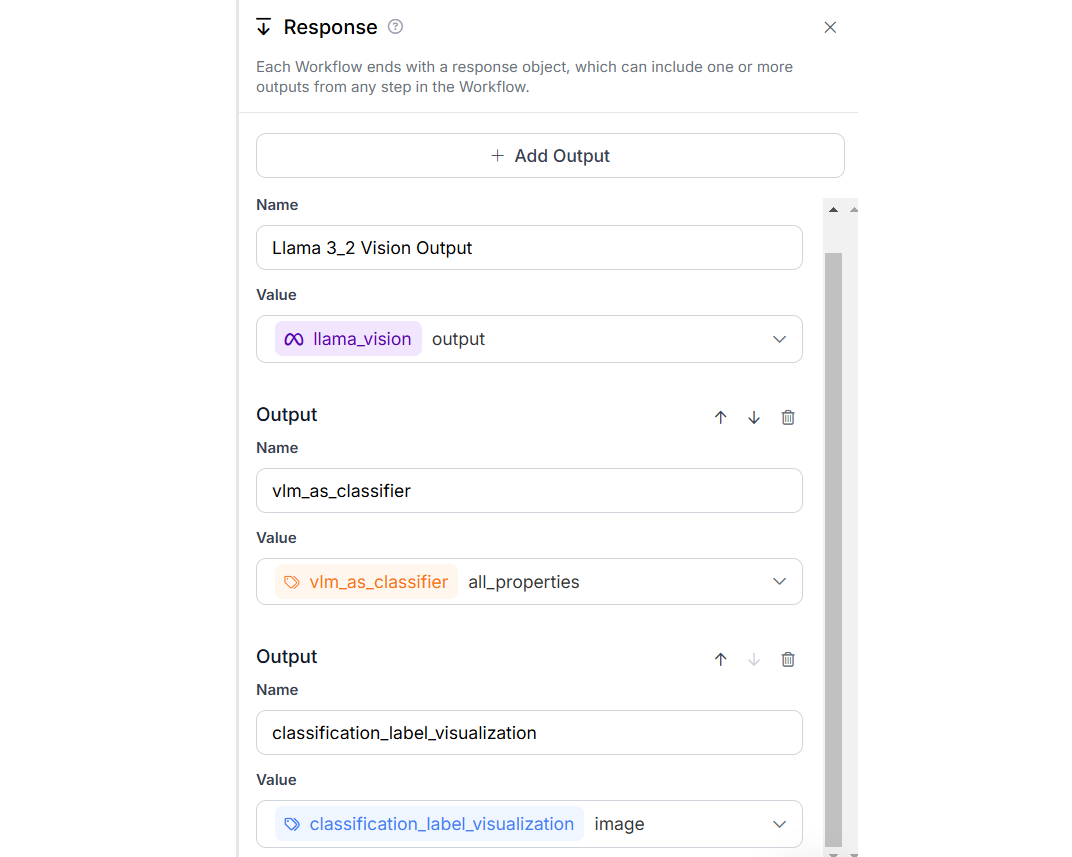Viewport: 1072px width, 857px height.
Task: Expand the llama_vision output value dropdown
Action: point(780,340)
